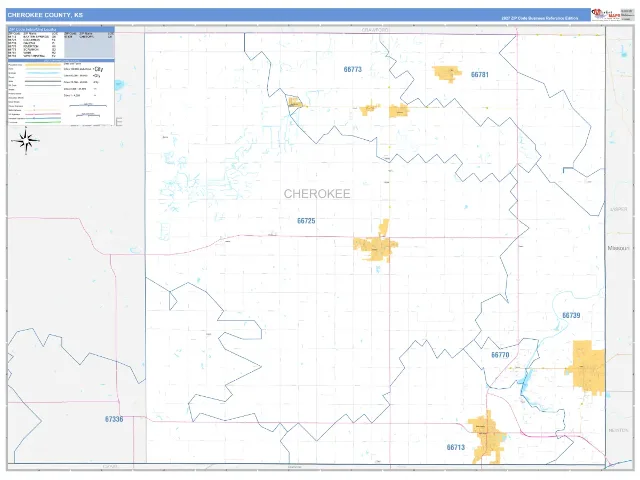Click the scale bar in the legend
This screenshot has height=480, width=640.
[88, 105]
